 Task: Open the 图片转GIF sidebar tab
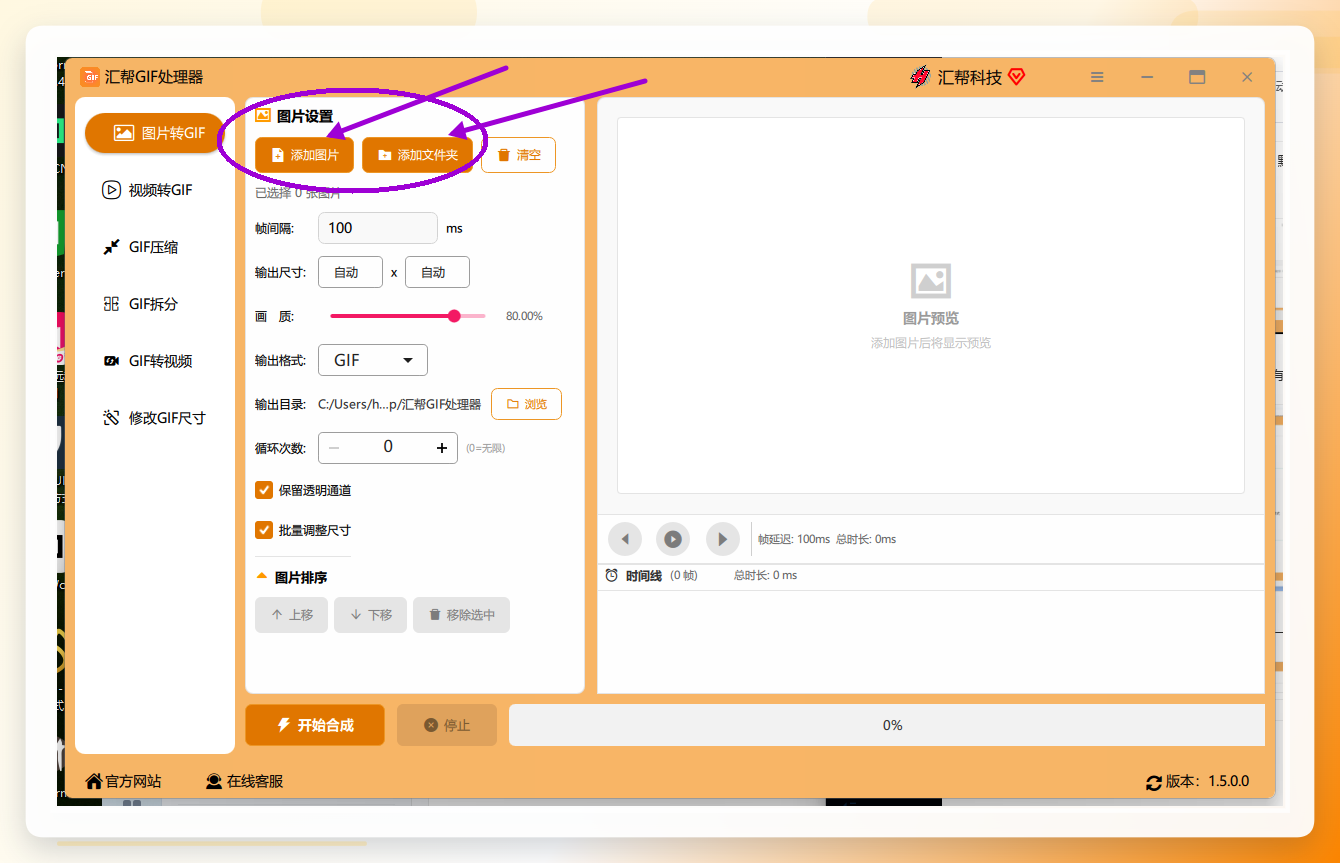[155, 133]
